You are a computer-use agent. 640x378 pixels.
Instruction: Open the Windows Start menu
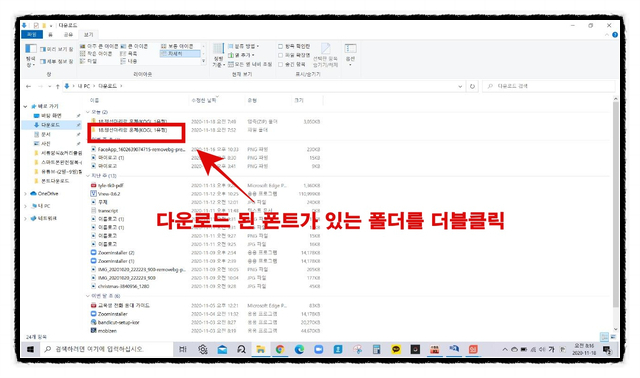pyautogui.click(x=30, y=349)
